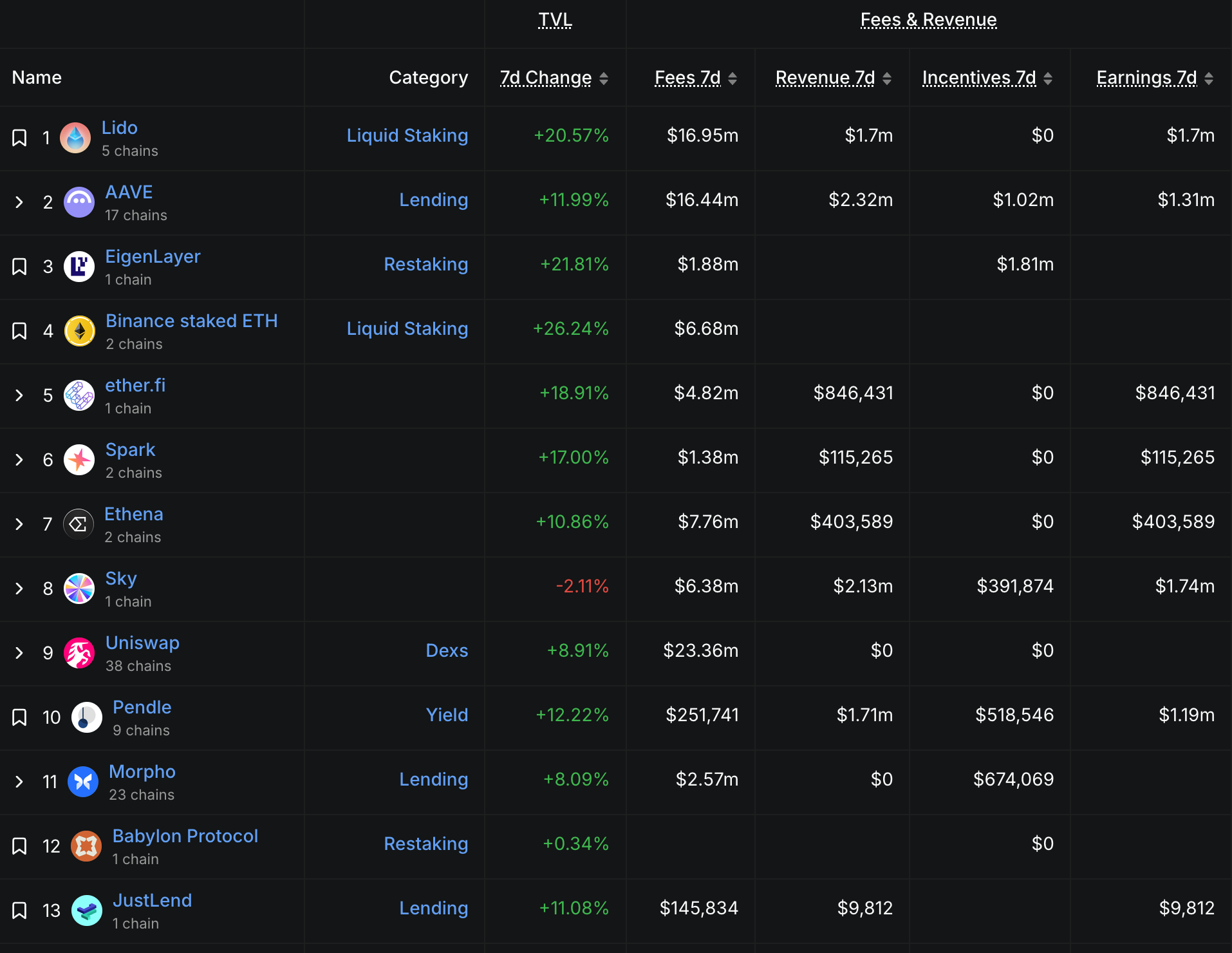1232x953 pixels.
Task: Expand the AAVE row
Action: tap(19, 202)
